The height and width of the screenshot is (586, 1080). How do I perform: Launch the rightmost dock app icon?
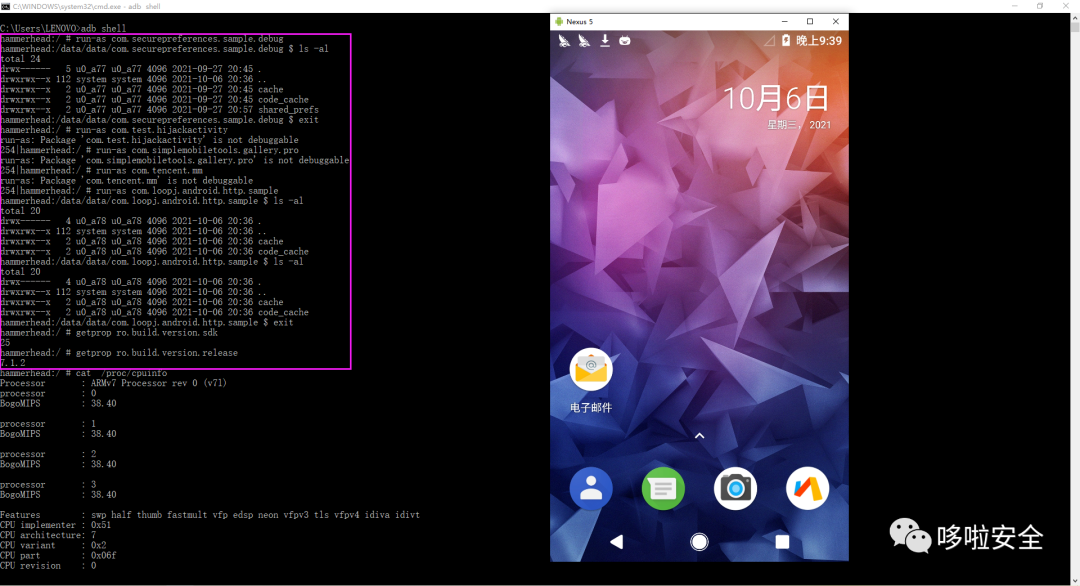click(807, 488)
